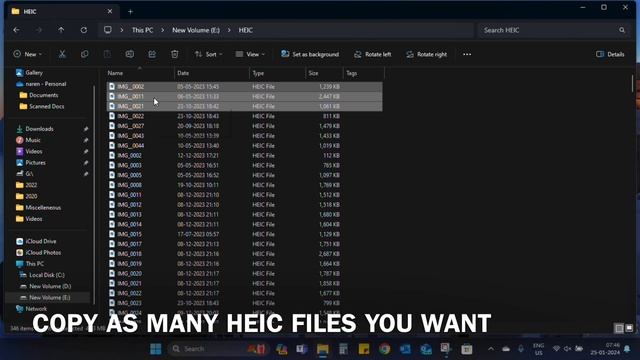Image resolution: width=640 pixels, height=360 pixels.
Task: Go back with the left arrow
Action: tap(16, 30)
